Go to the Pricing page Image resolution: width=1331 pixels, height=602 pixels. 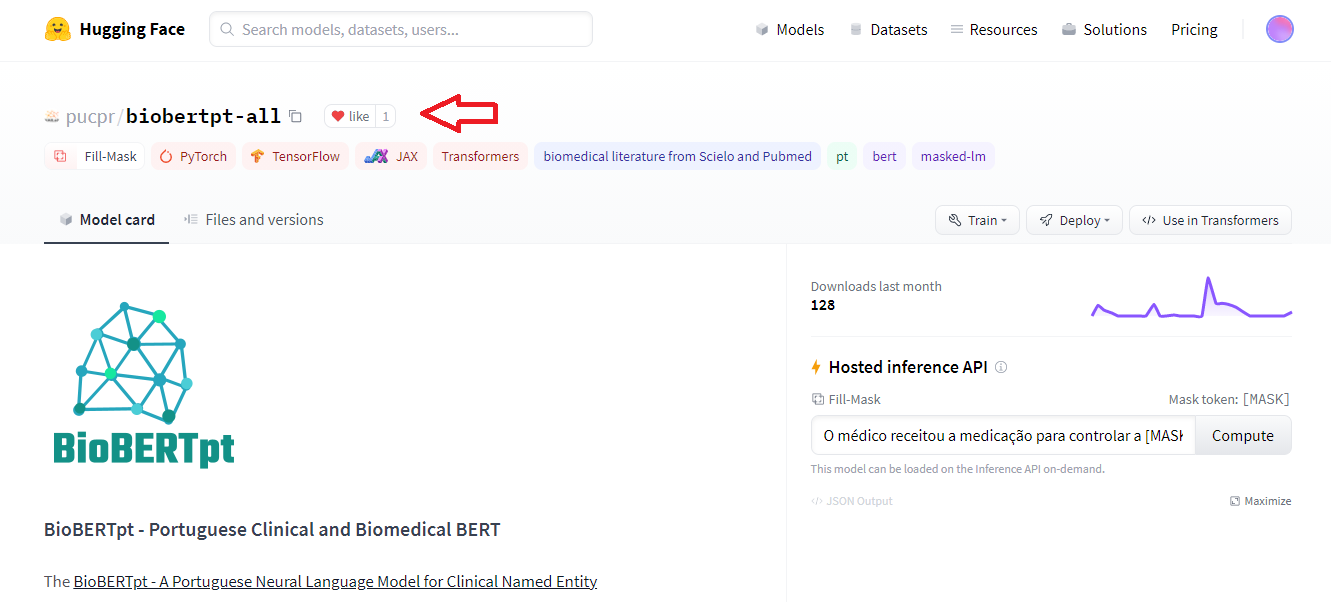coord(1194,30)
